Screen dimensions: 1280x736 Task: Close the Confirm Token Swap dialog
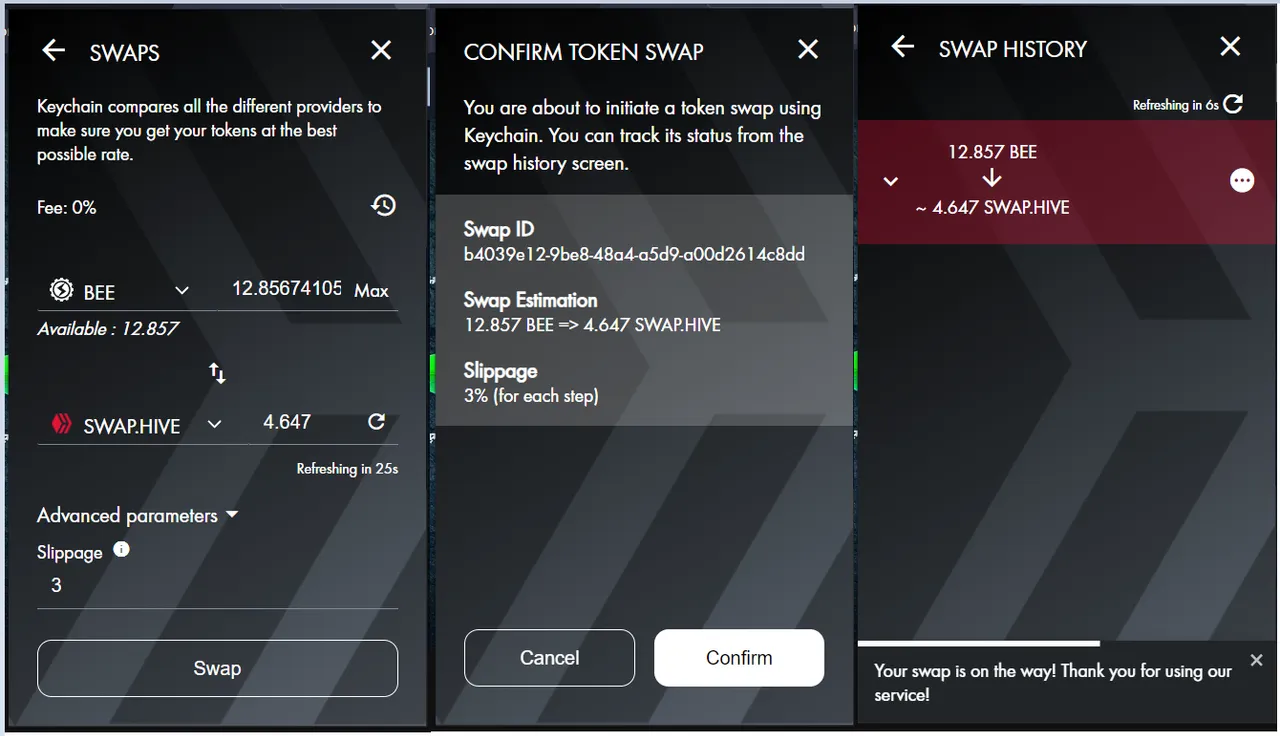[x=808, y=49]
